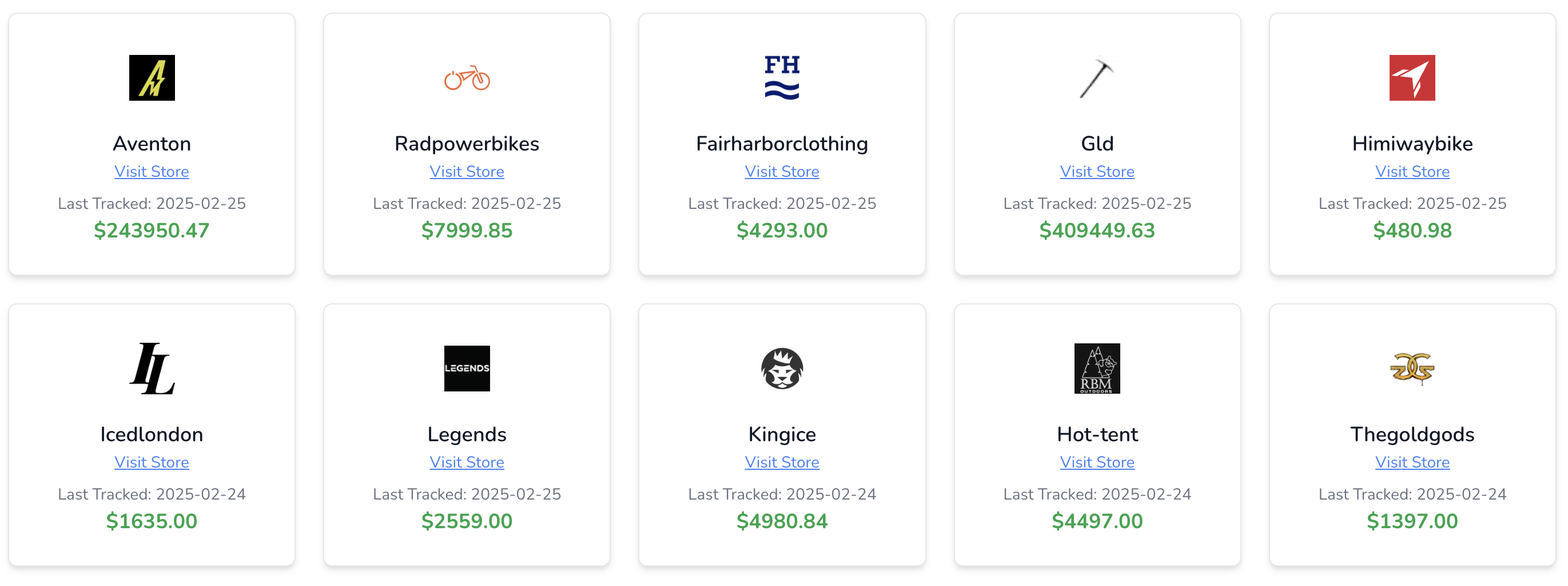
Task: Open the Aventon Visit Store link
Action: (152, 171)
